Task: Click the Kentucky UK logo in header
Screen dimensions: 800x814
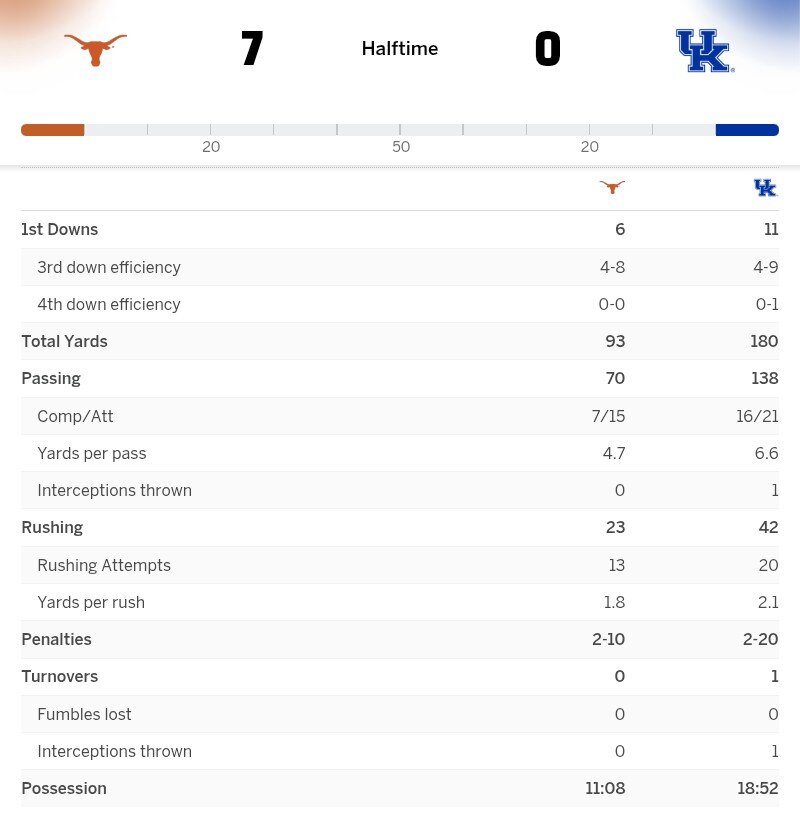Action: coord(704,50)
